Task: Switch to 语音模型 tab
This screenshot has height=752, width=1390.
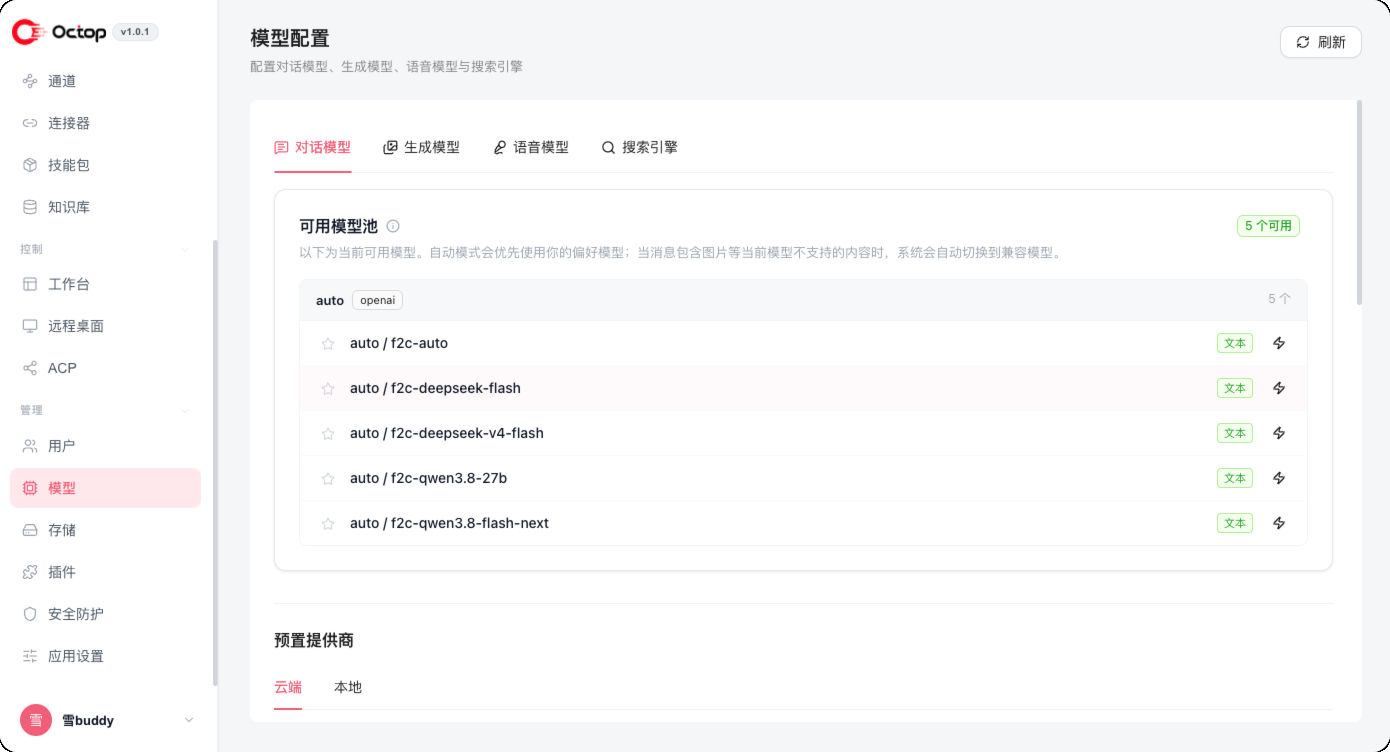Action: 531,147
